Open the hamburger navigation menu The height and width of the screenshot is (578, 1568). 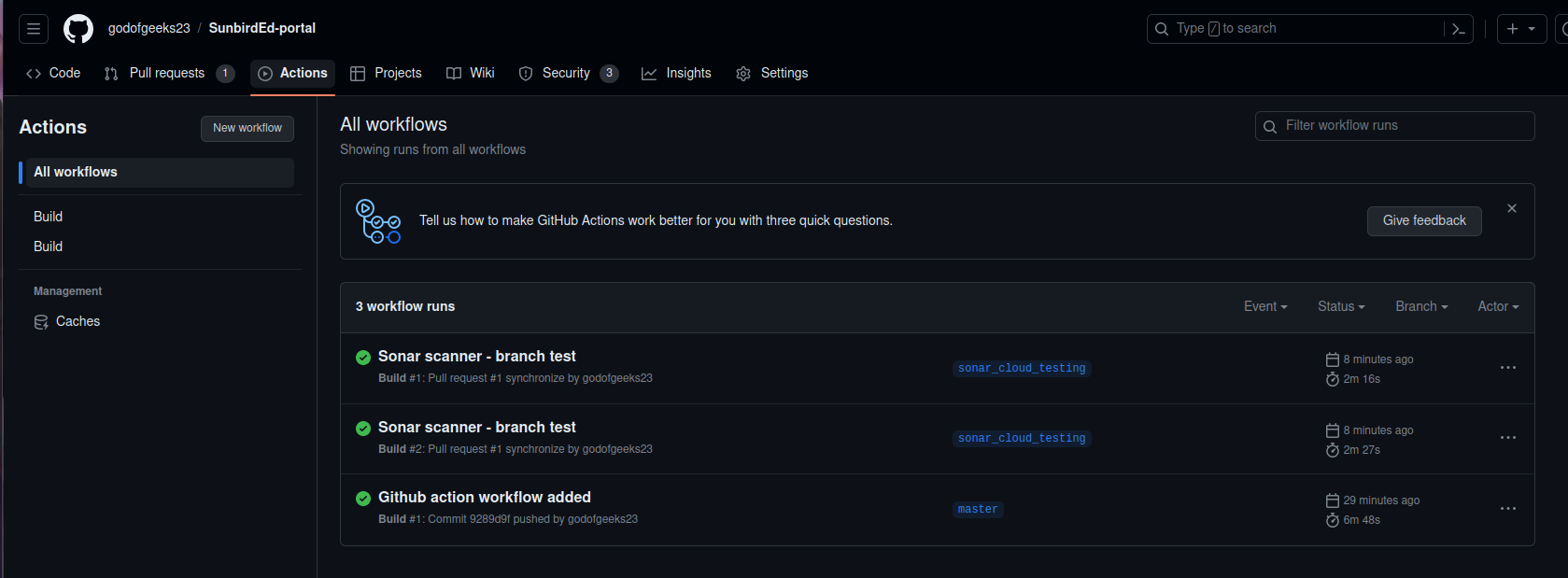click(x=34, y=29)
